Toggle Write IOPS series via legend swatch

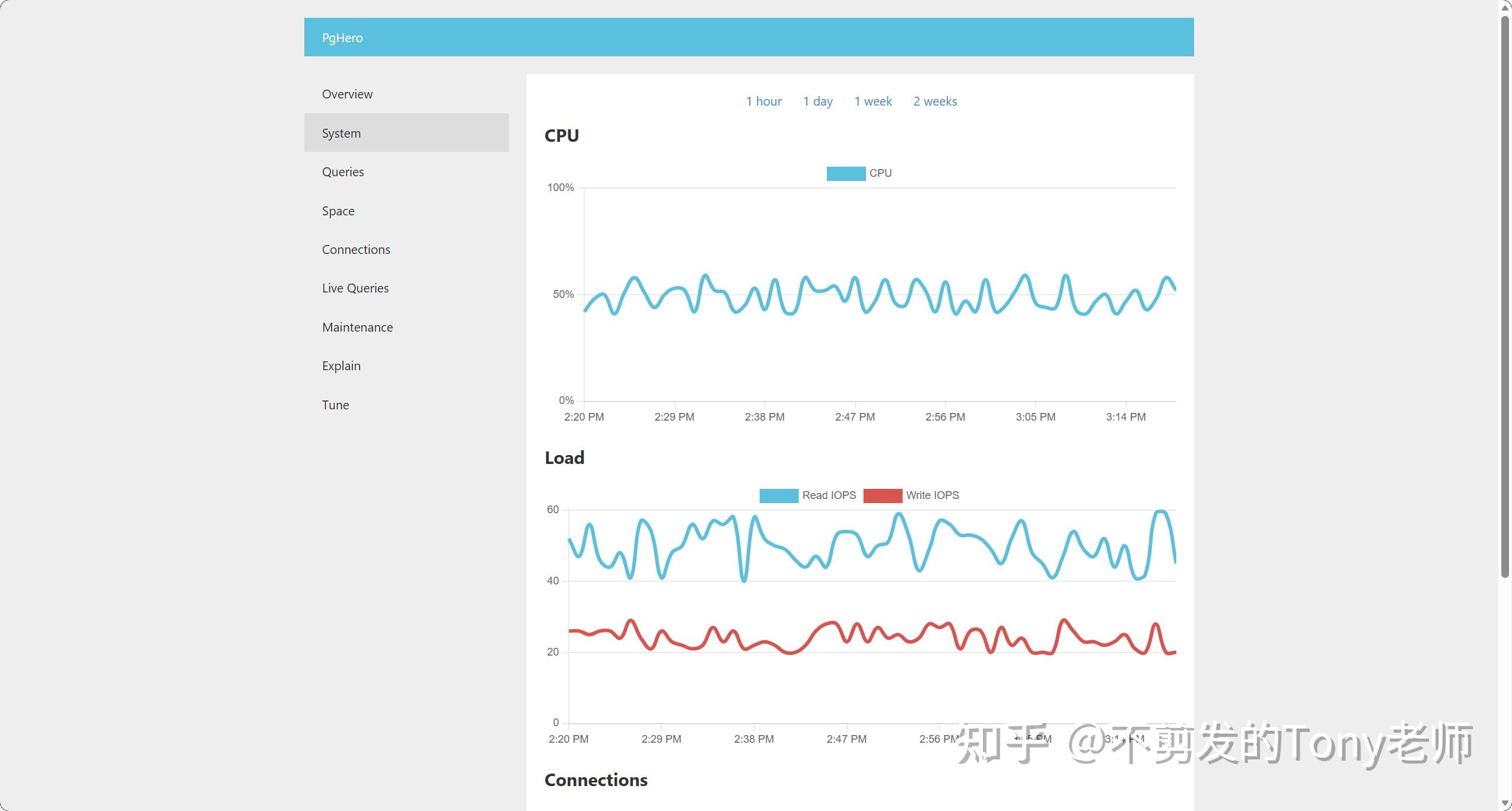pyautogui.click(x=883, y=495)
